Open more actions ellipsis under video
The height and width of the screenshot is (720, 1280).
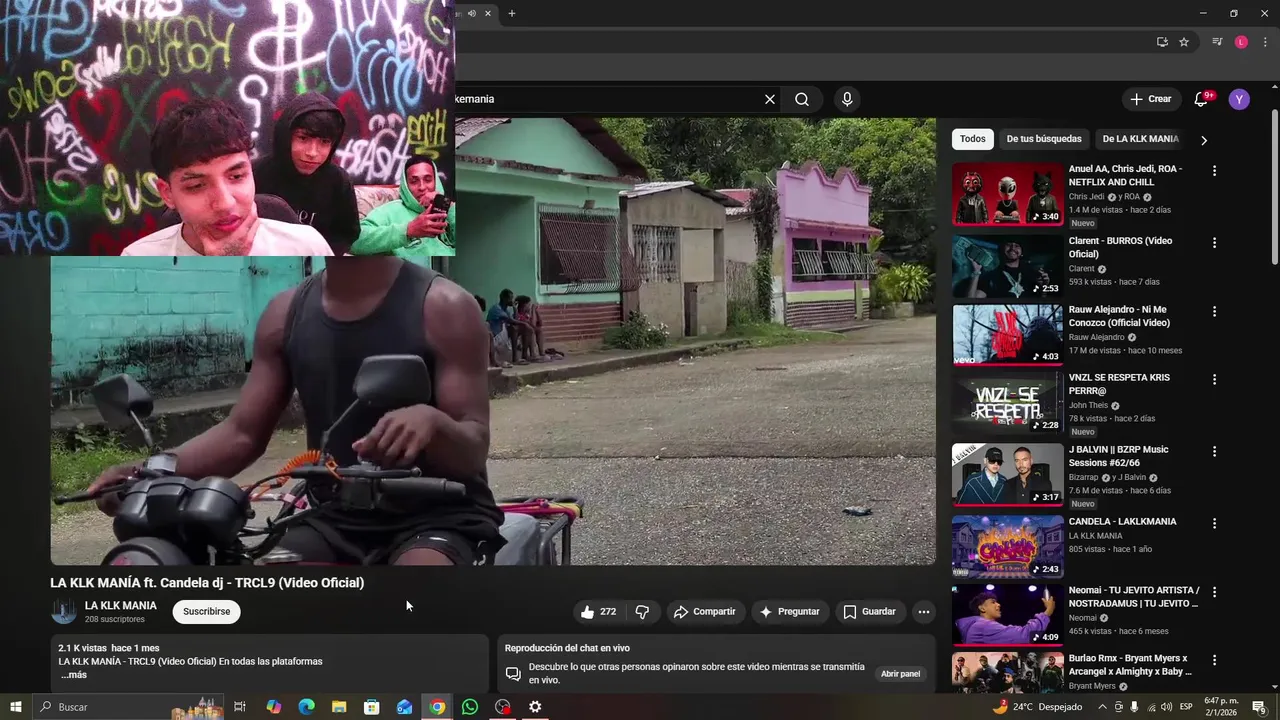[x=924, y=611]
